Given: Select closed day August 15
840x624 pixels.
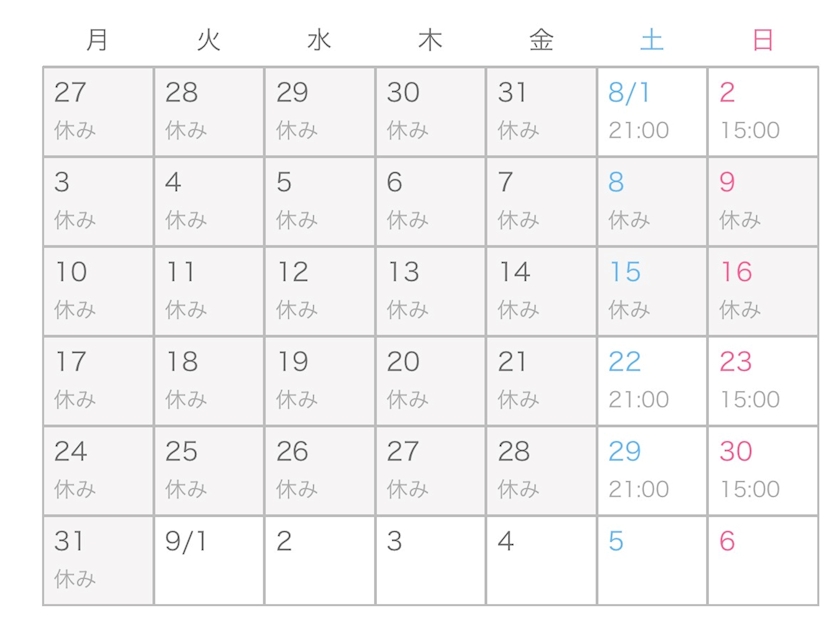Looking at the screenshot, I should pos(652,291).
